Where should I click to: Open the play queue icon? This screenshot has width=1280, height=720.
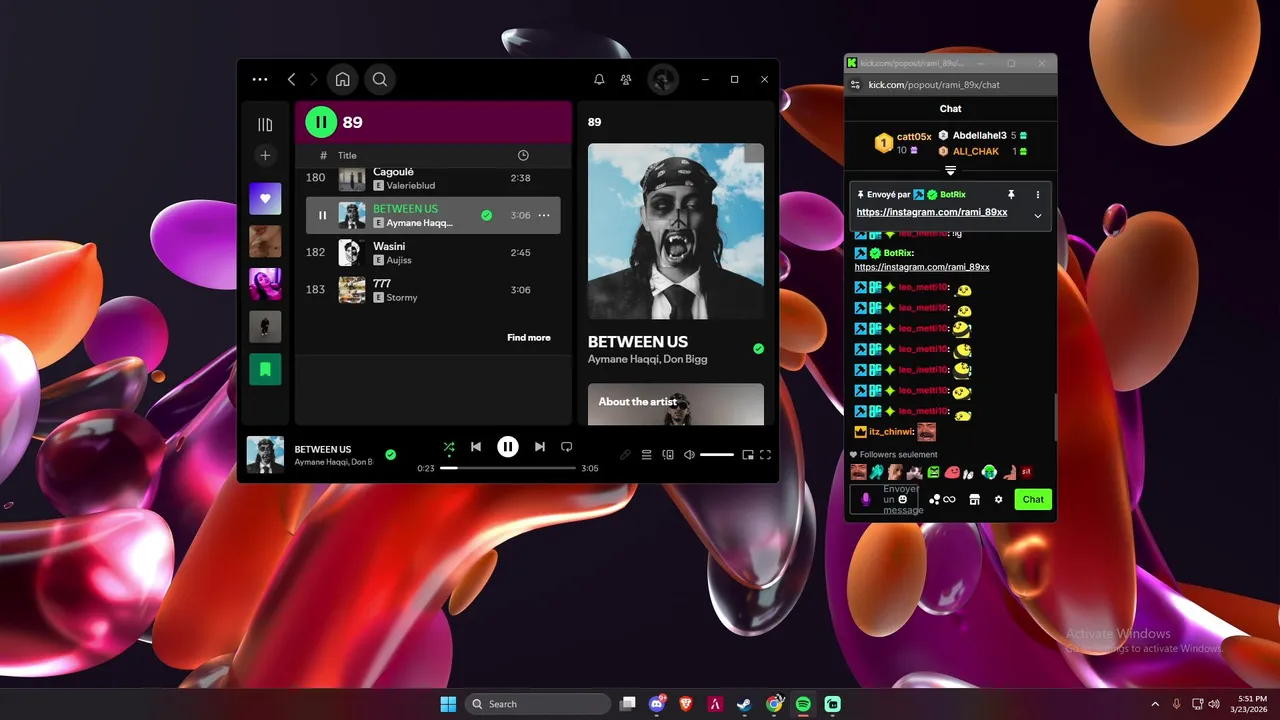[647, 455]
